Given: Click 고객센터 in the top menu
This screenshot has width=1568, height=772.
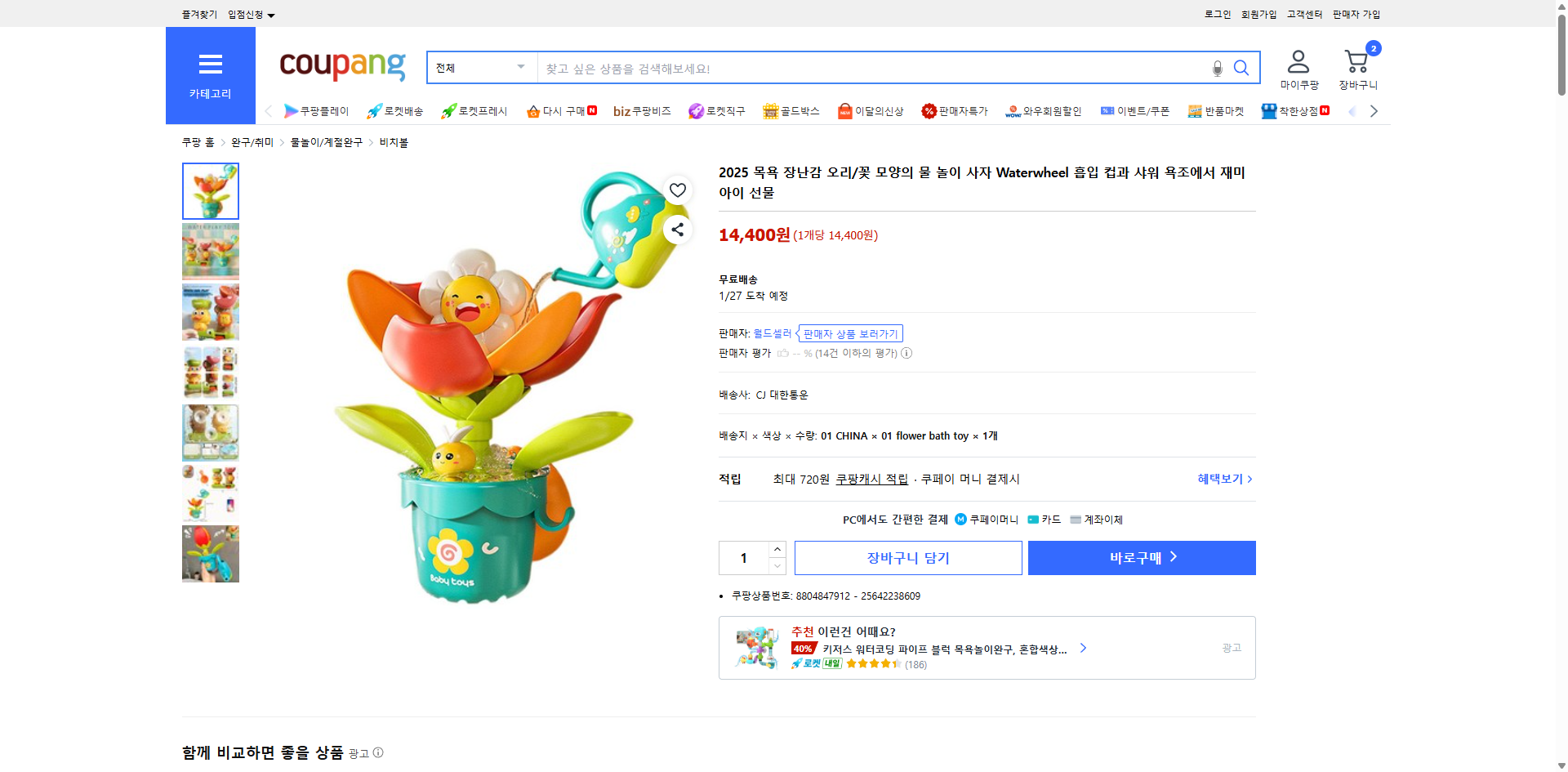Looking at the screenshot, I should click(1303, 14).
